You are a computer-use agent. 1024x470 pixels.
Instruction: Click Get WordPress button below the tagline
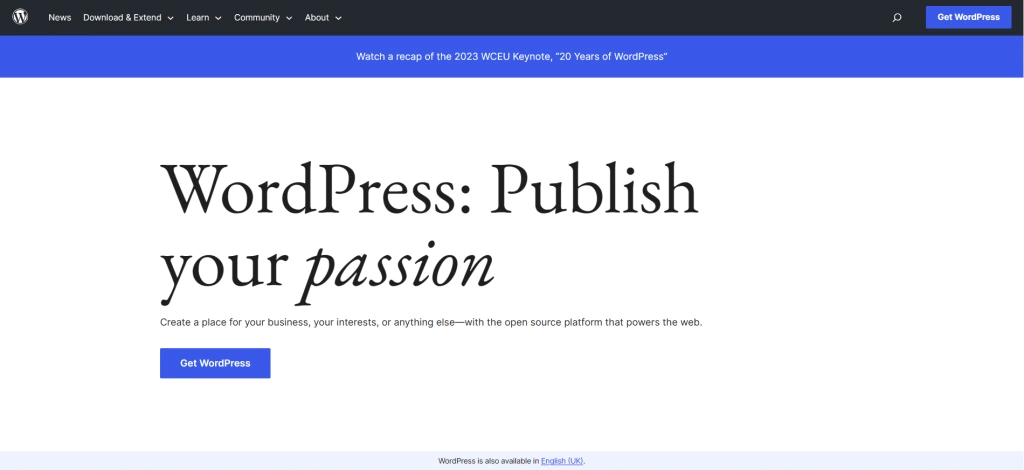click(x=215, y=363)
